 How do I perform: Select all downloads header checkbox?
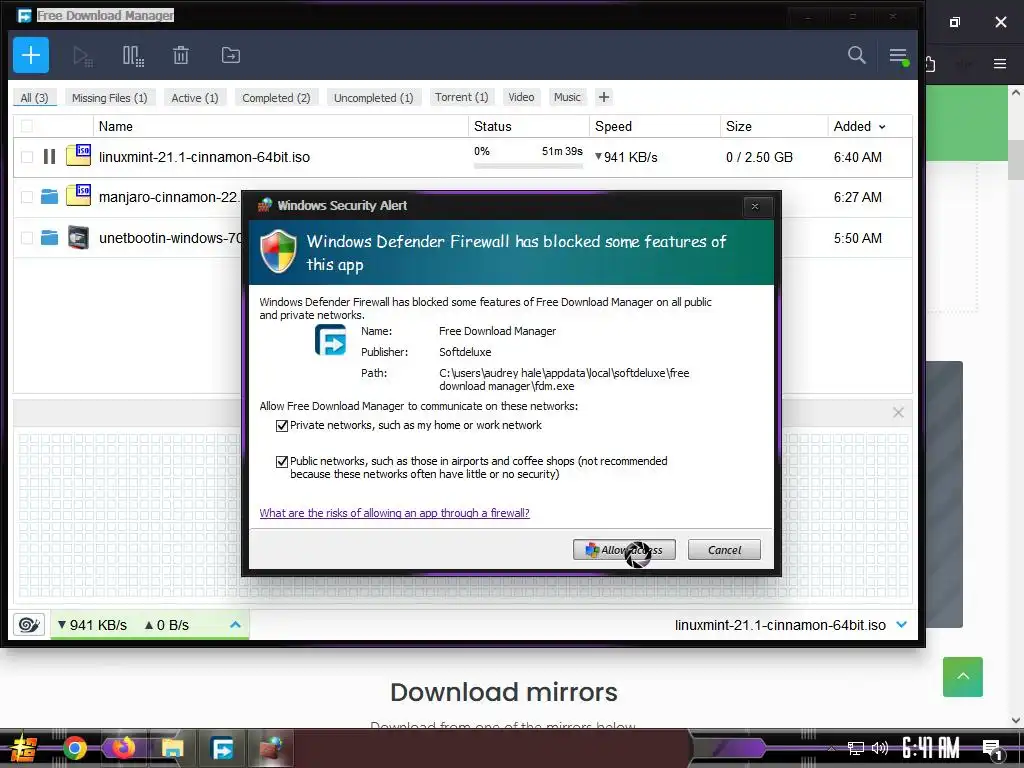click(27, 126)
